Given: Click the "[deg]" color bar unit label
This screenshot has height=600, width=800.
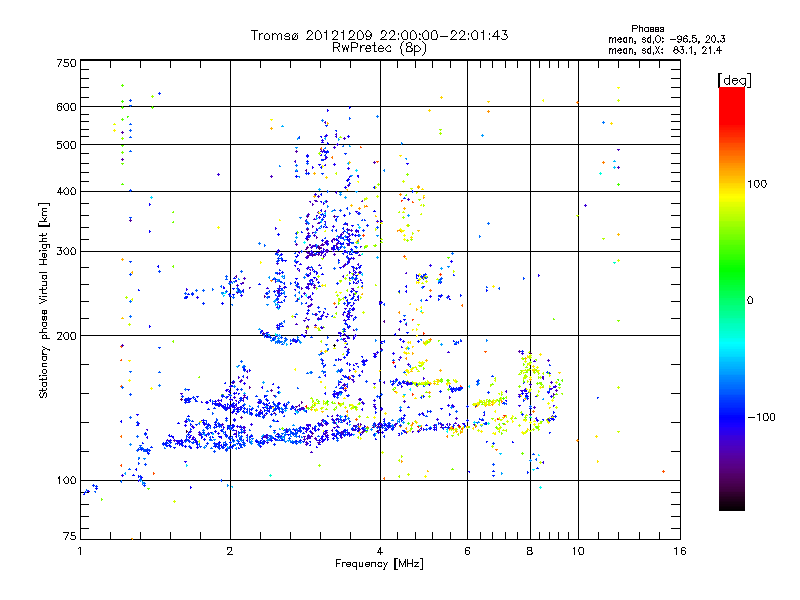Looking at the screenshot, I should pos(734,80).
